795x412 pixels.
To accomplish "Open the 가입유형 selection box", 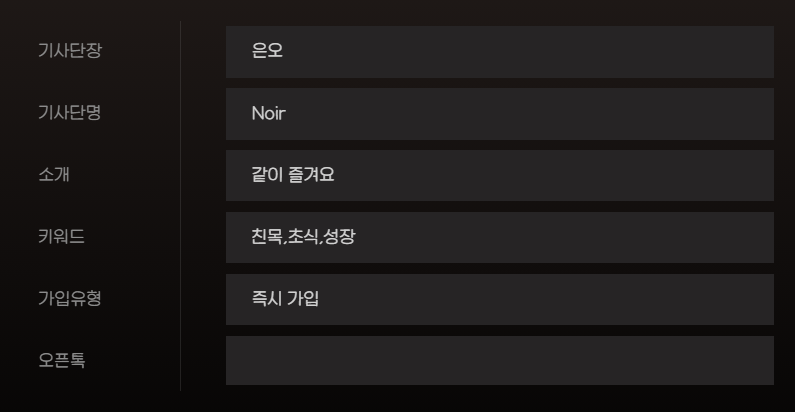I will coord(499,299).
